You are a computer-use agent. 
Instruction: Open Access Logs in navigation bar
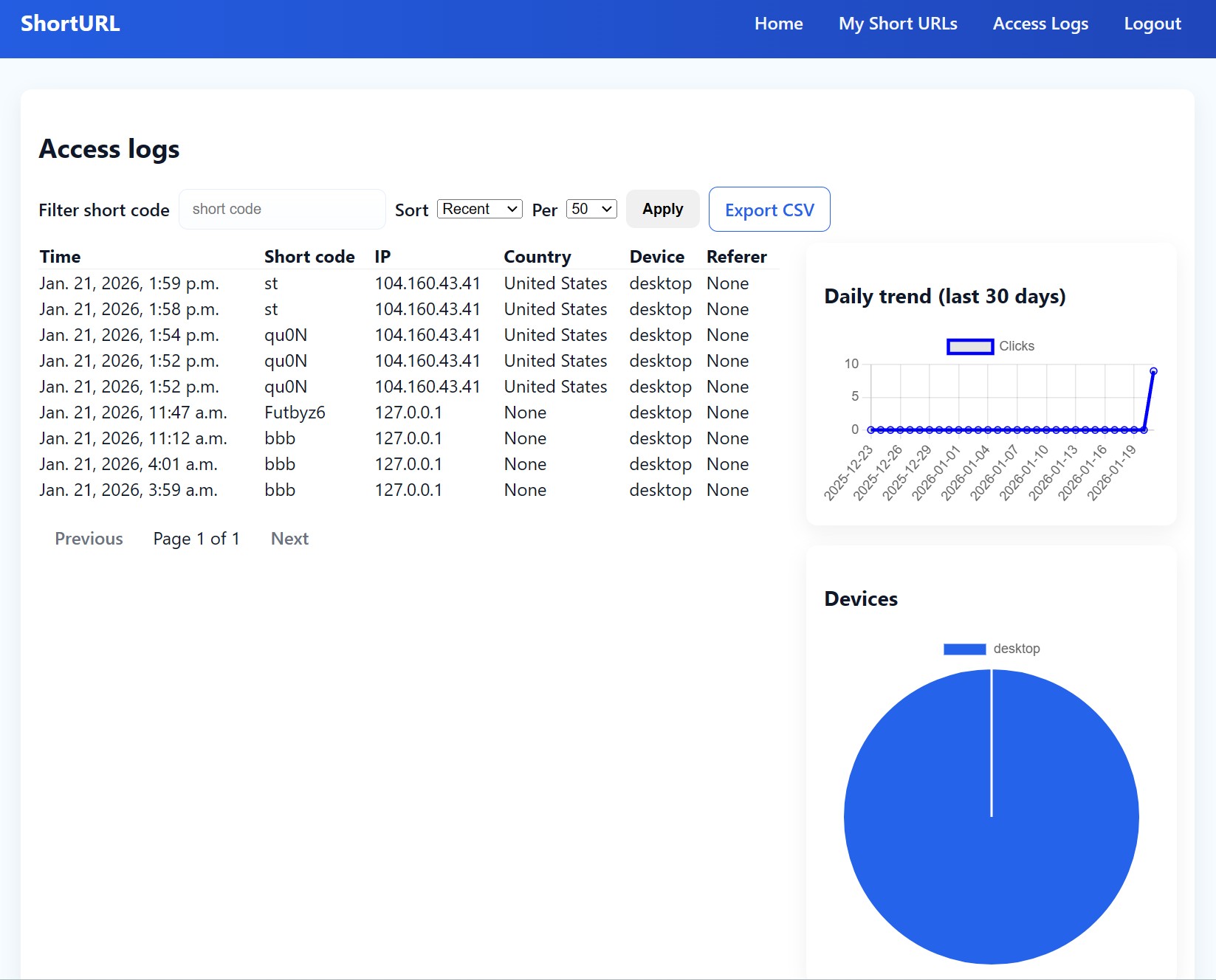1040,24
